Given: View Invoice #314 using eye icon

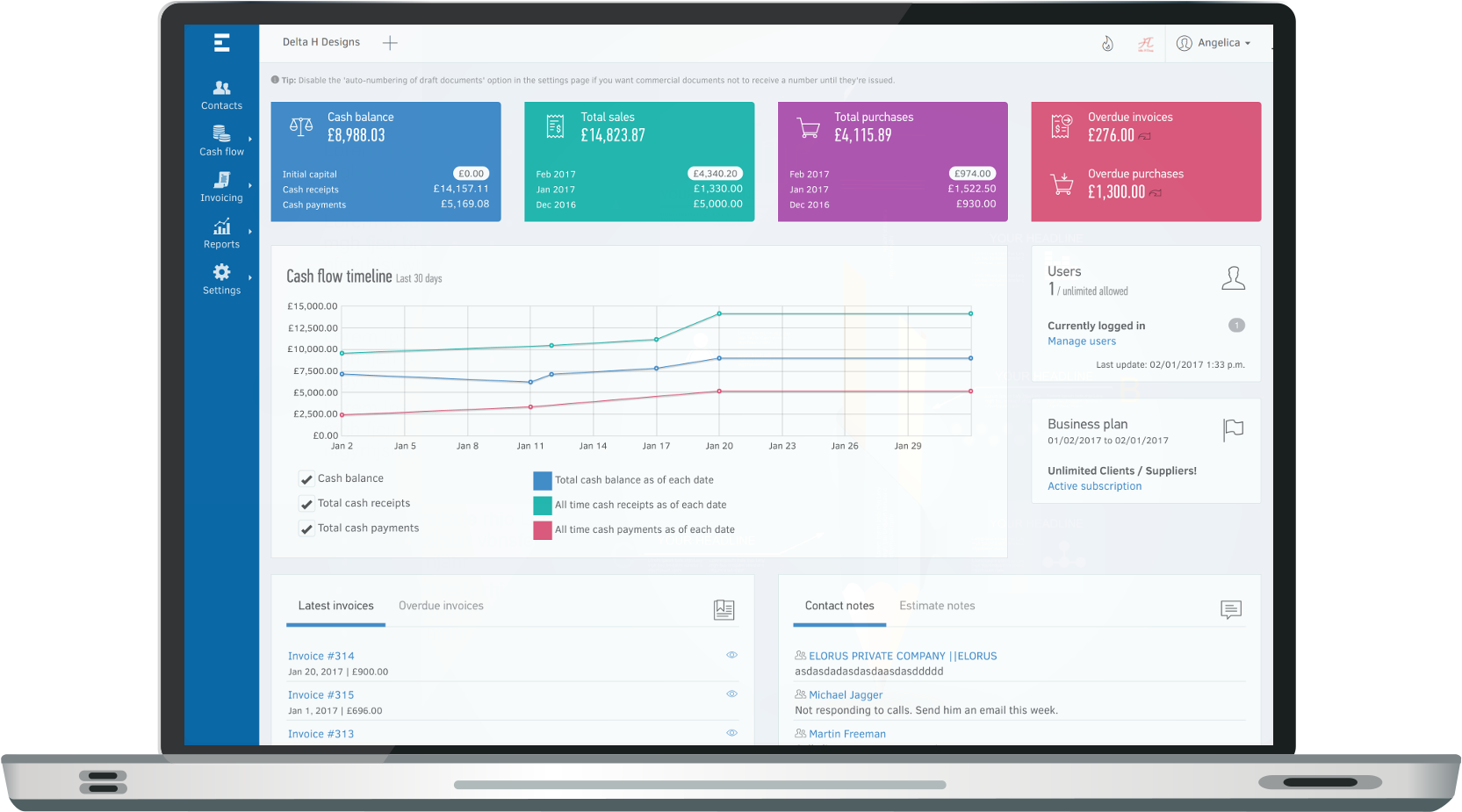Looking at the screenshot, I should pyautogui.click(x=731, y=655).
